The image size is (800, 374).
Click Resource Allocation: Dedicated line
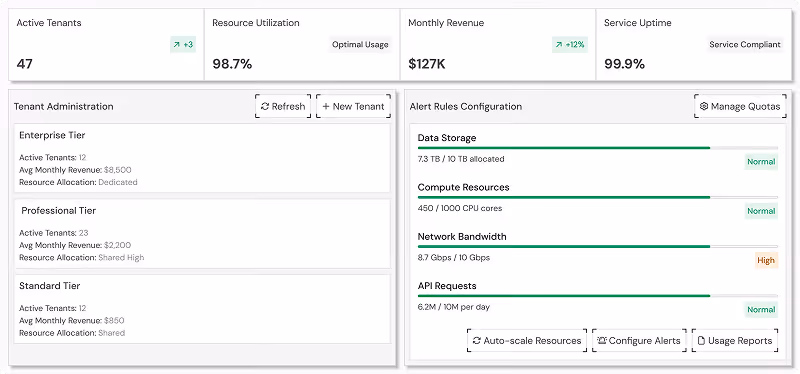(78, 182)
